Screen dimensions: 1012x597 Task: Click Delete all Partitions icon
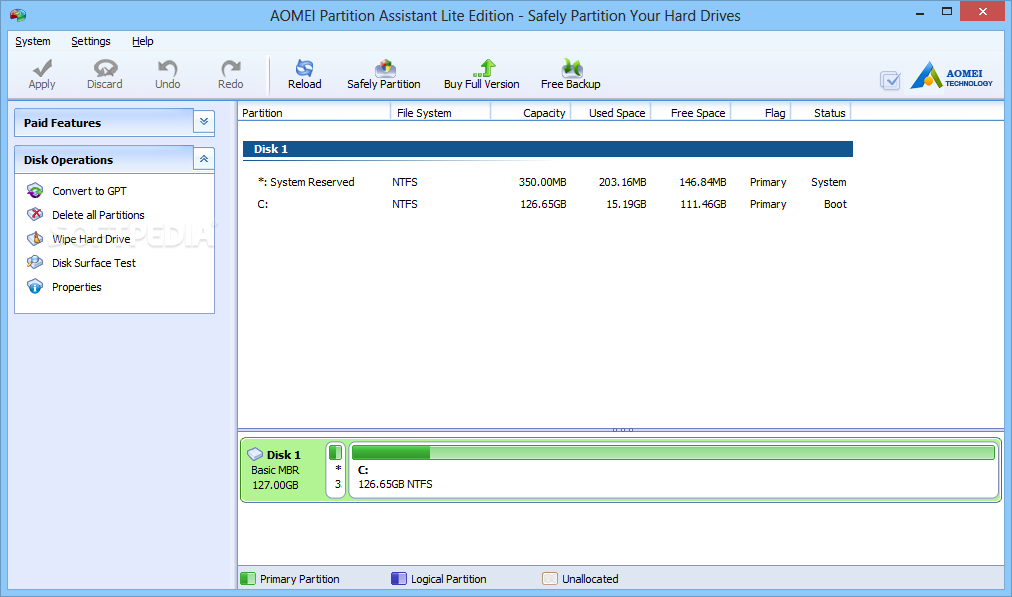[35, 214]
